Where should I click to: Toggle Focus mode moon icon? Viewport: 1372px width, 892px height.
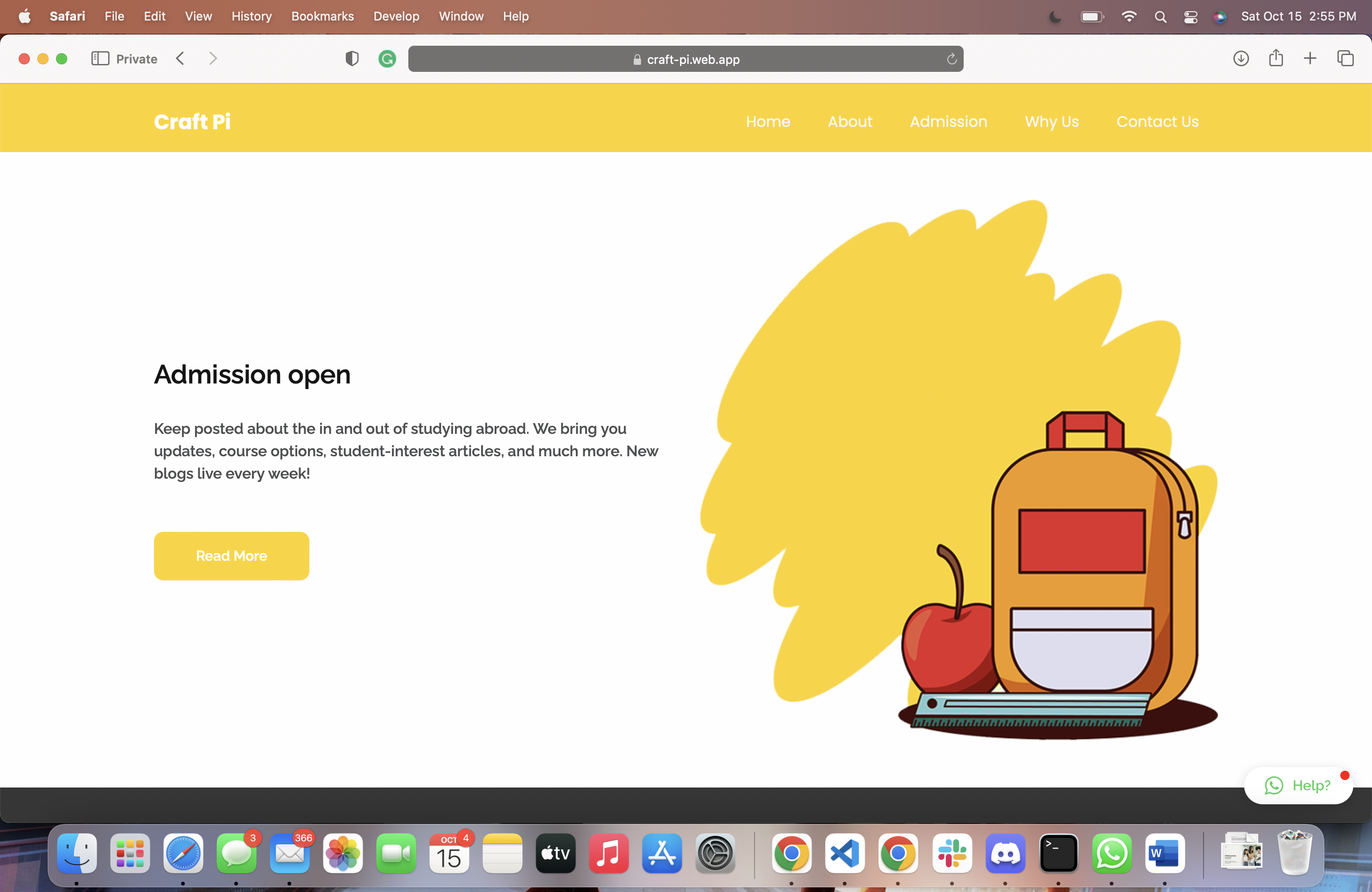(x=1055, y=17)
